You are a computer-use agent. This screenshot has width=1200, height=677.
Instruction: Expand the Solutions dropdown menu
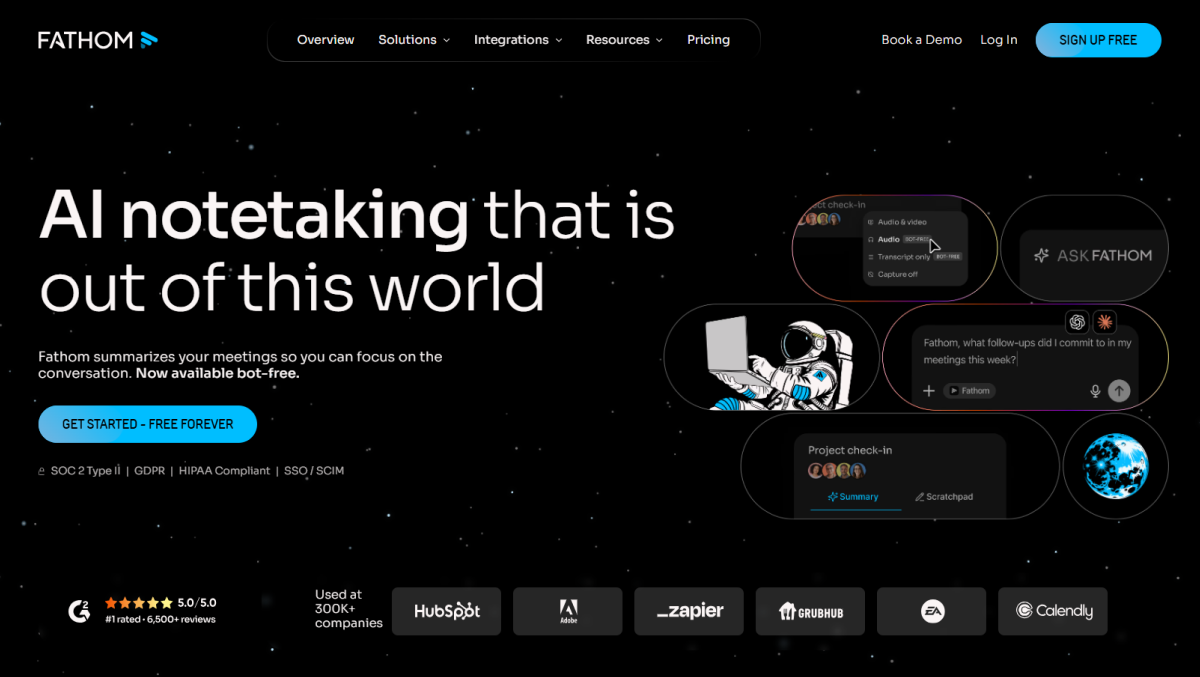(x=414, y=40)
